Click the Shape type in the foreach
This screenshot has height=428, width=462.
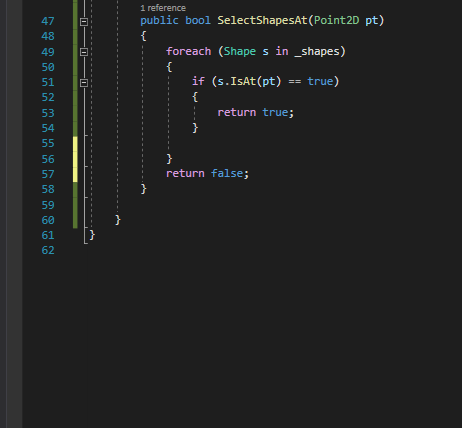(x=240, y=51)
